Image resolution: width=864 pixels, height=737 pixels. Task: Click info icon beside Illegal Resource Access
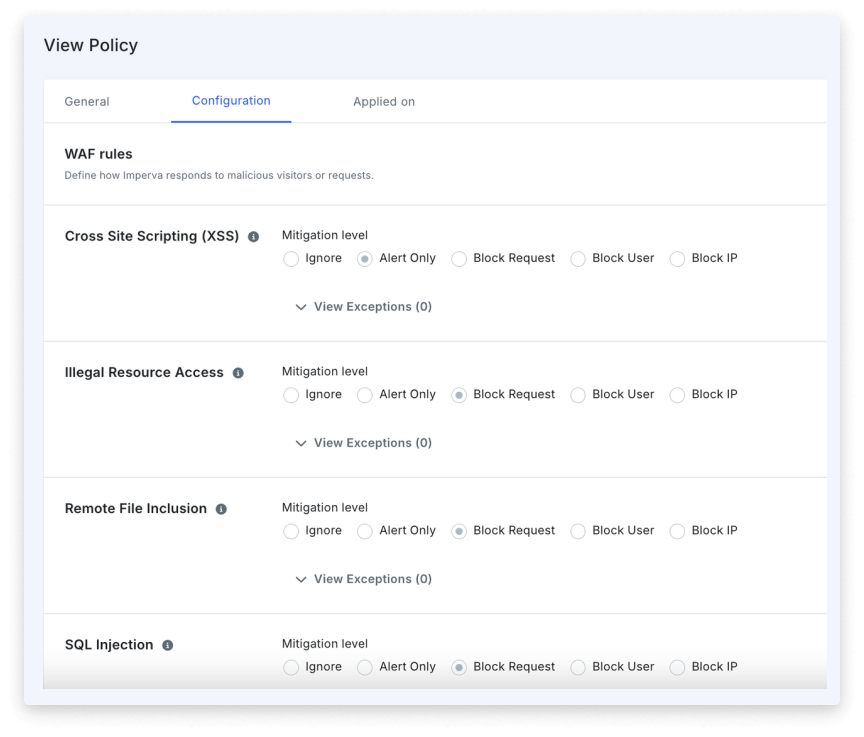coord(238,373)
